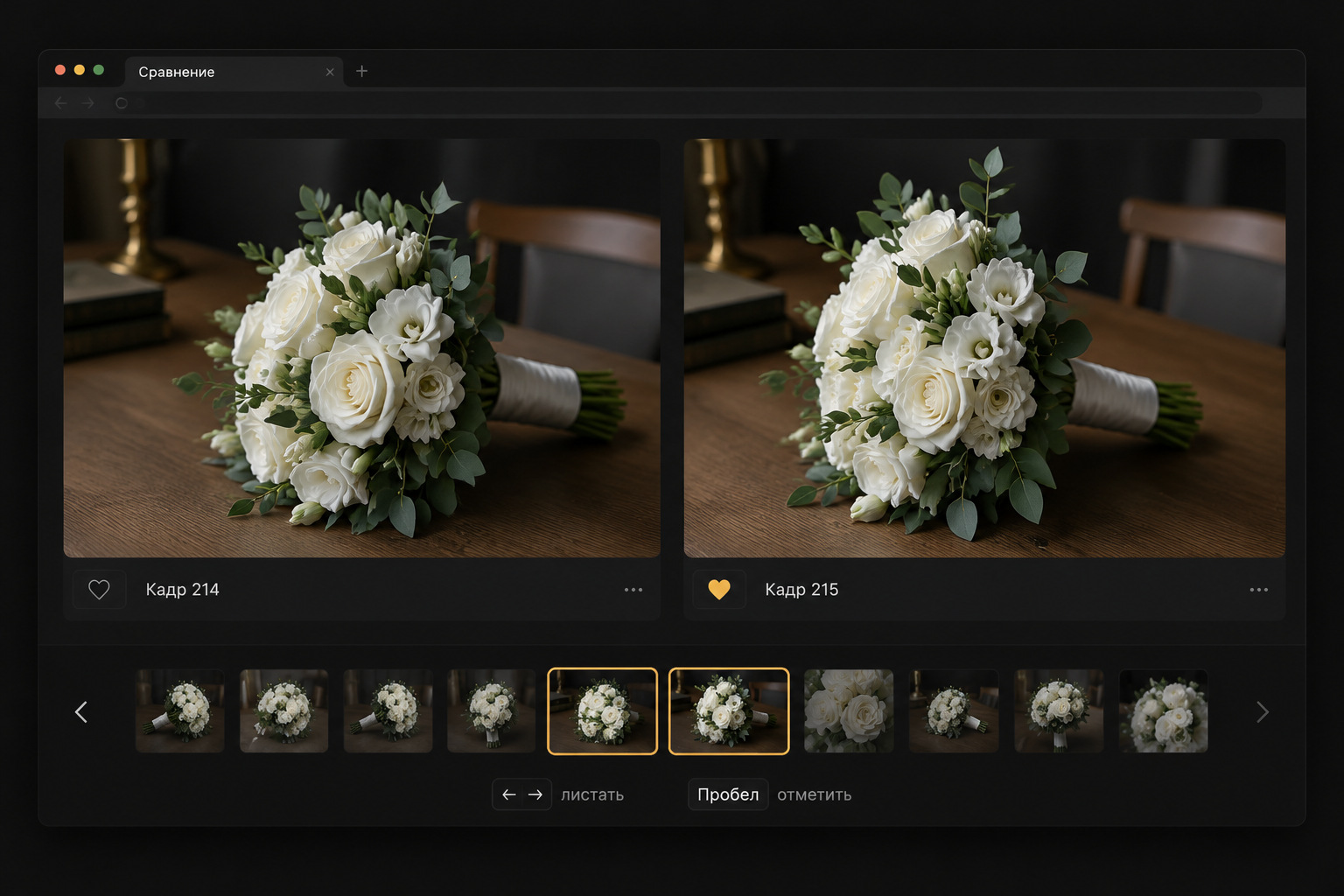The width and height of the screenshot is (1344, 896).
Task: Select the second highlighted filmstrip thumbnail
Action: pyautogui.click(x=729, y=711)
